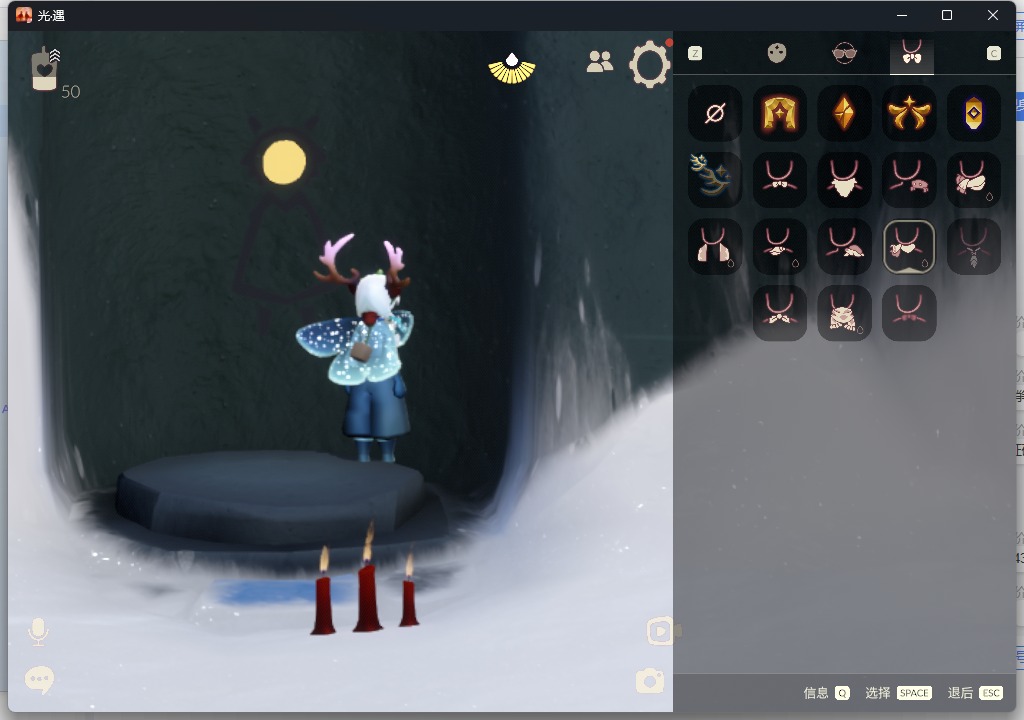Maximize the 光遇 window

tap(947, 15)
